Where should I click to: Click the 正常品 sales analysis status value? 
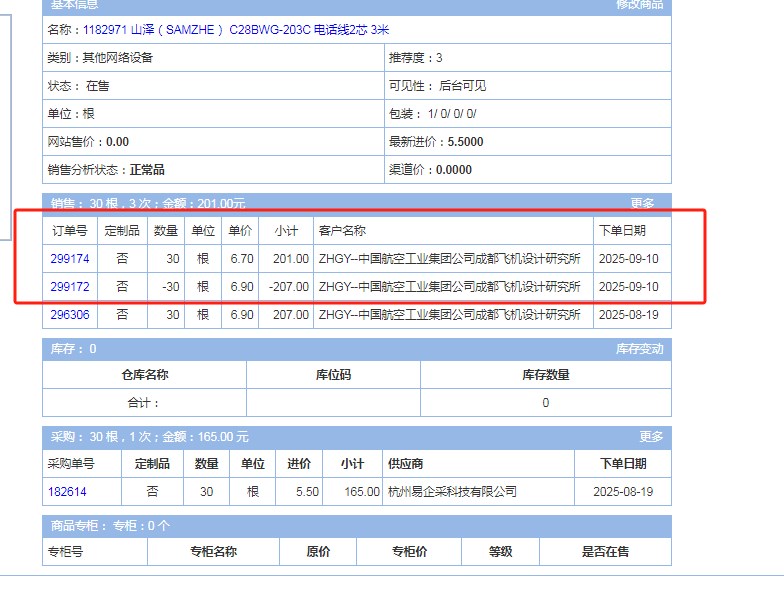point(147,170)
